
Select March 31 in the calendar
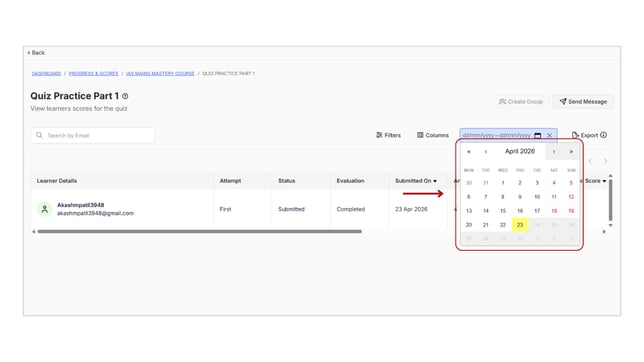pos(486,183)
